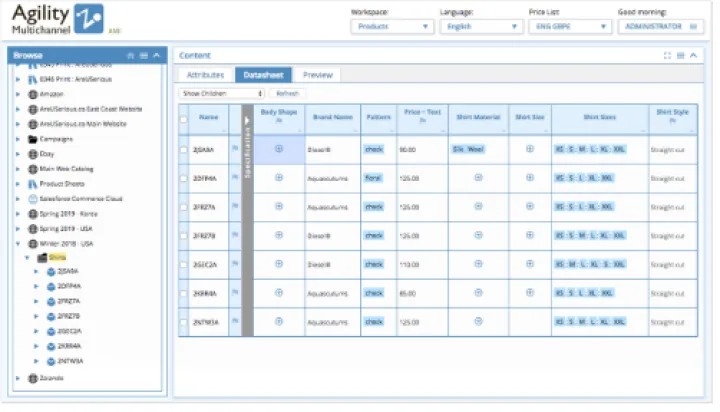This screenshot has width=720, height=412.
Task: Open the Workspace dropdown showing Products
Action: pyautogui.click(x=392, y=27)
